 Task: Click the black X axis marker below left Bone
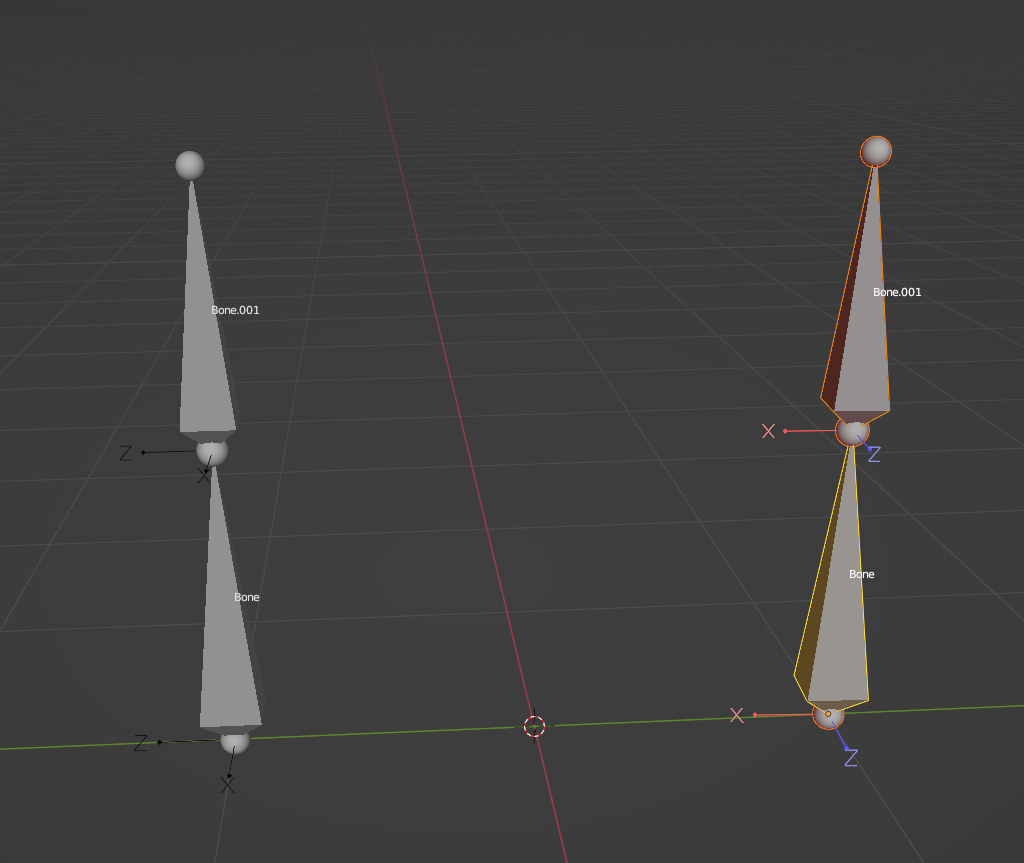225,782
